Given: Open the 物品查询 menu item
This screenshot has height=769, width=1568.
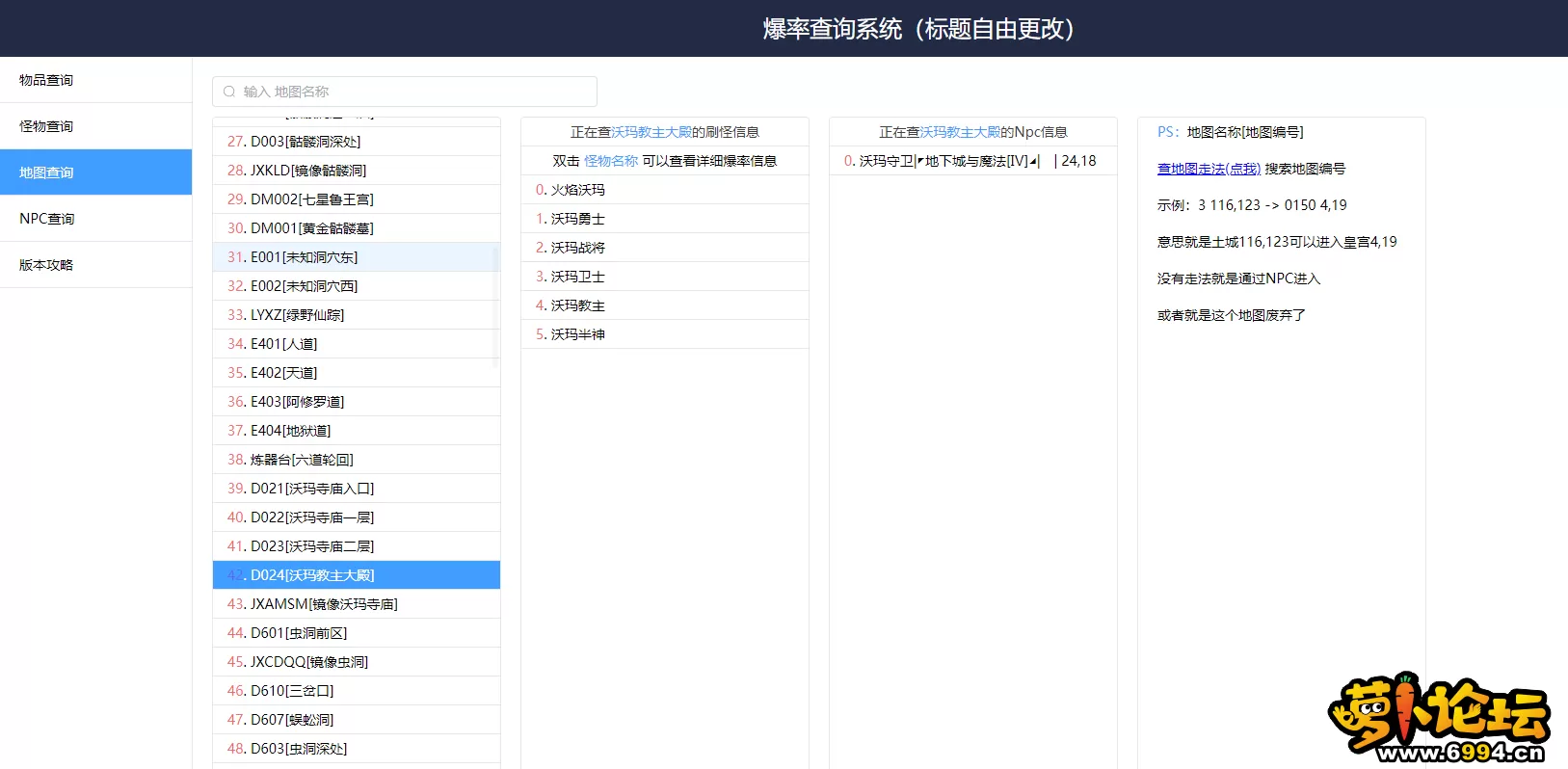Looking at the screenshot, I should click(96, 80).
